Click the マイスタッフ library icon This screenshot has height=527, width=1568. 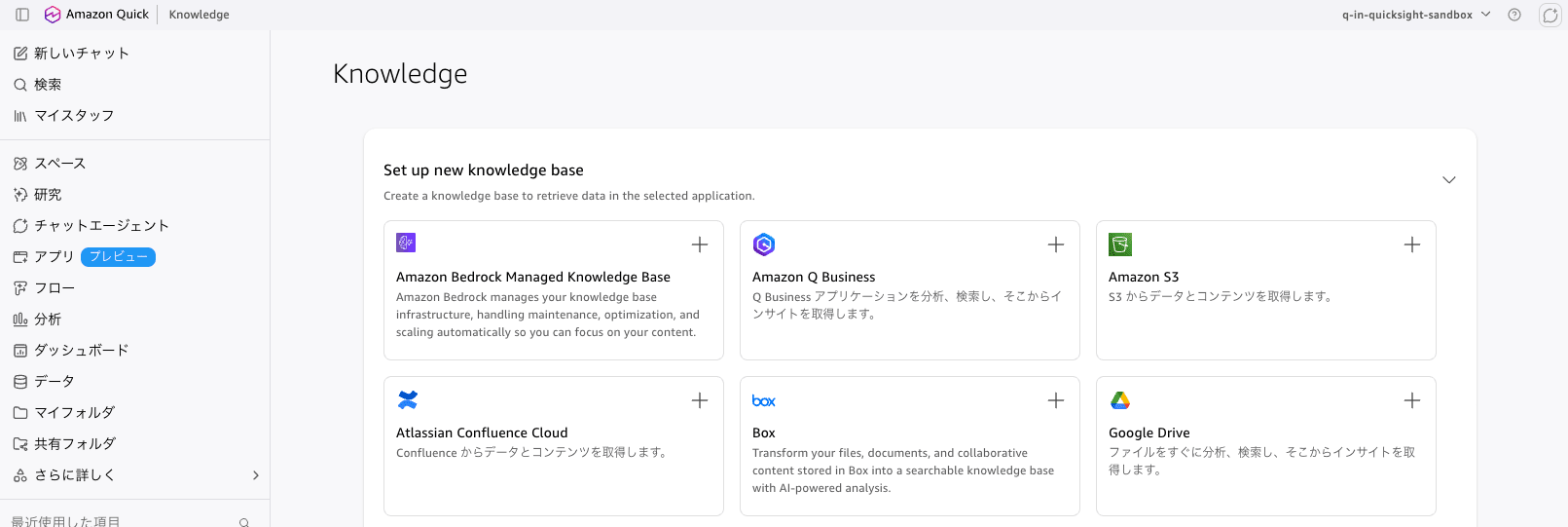coord(20,116)
